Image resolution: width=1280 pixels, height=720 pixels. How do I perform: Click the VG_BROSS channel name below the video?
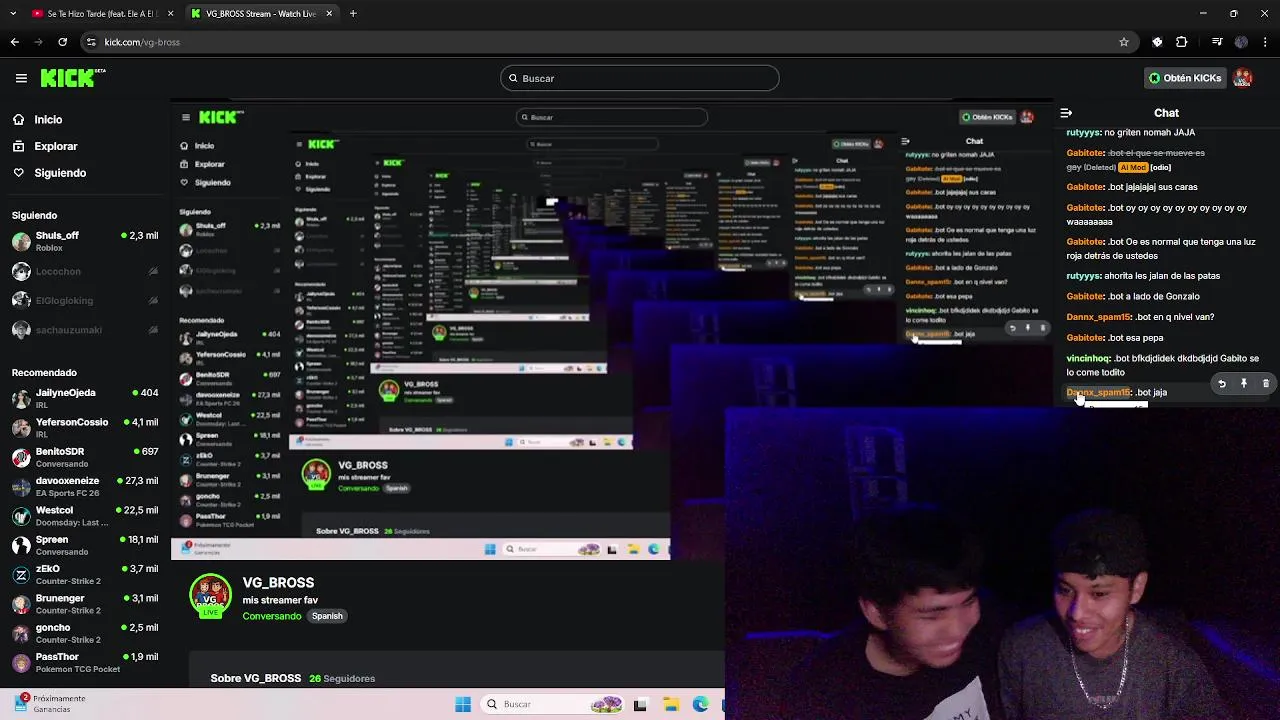[x=278, y=582]
